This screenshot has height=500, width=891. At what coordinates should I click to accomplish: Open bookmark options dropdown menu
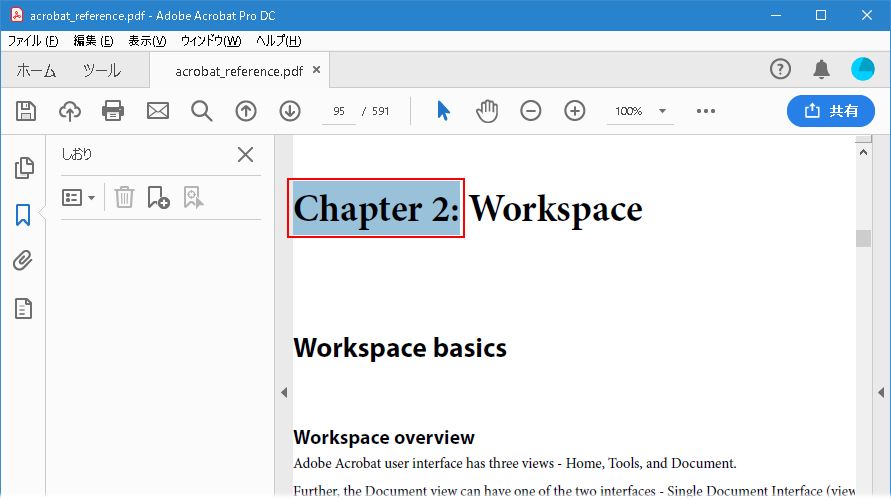78,197
